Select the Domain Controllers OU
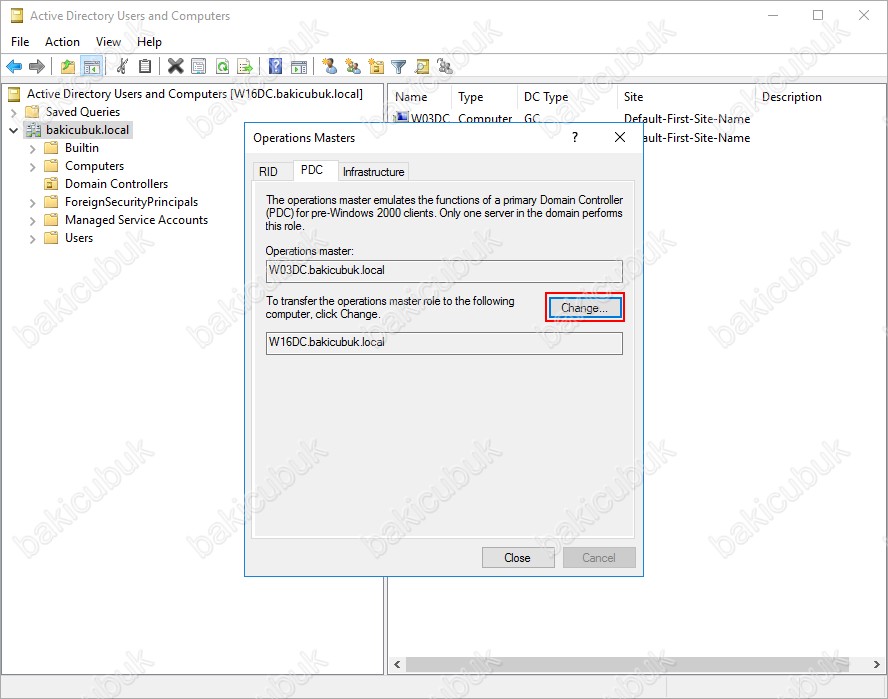 point(117,184)
